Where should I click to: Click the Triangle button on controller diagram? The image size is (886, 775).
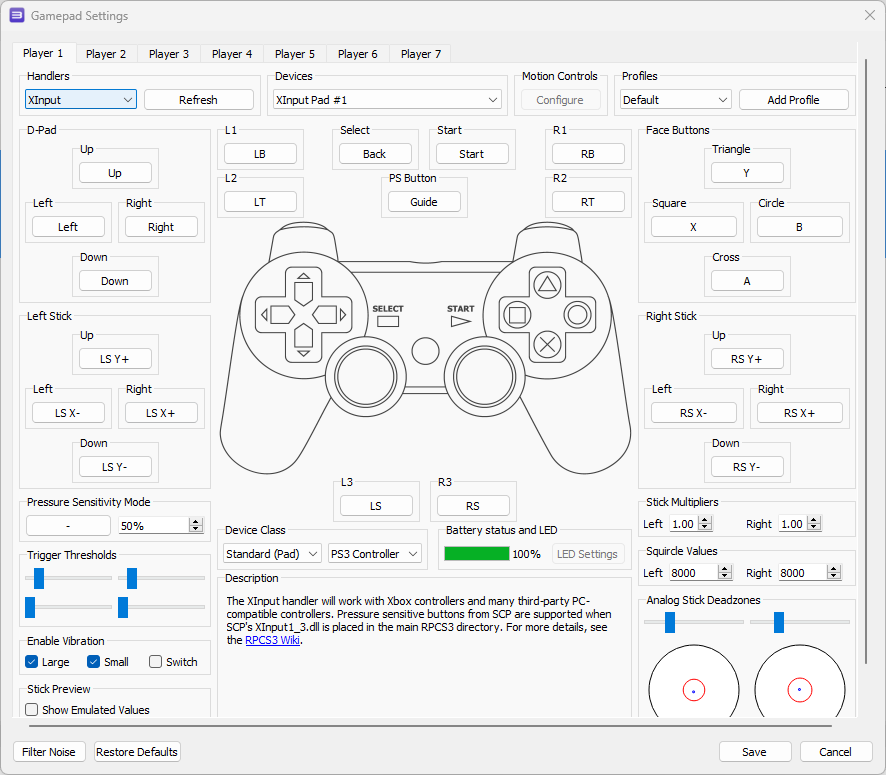pyautogui.click(x=547, y=284)
